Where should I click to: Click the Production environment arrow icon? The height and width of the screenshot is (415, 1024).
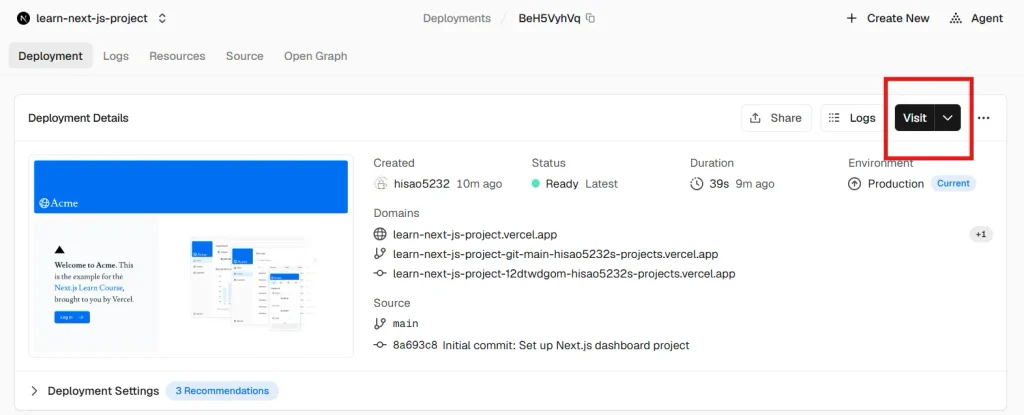tap(854, 184)
